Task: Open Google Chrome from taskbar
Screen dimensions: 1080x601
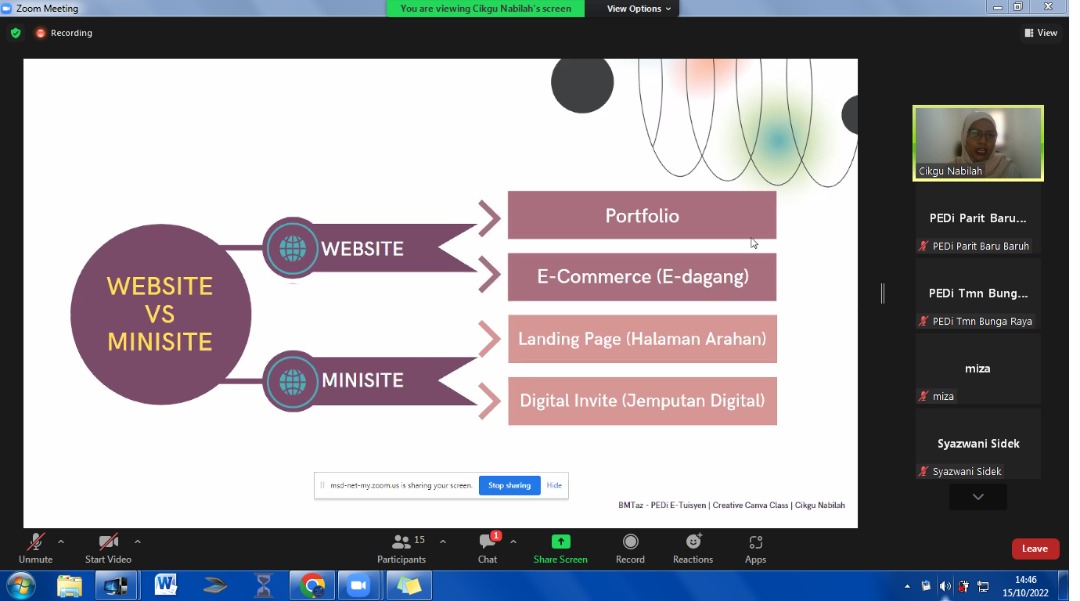Action: click(x=312, y=585)
